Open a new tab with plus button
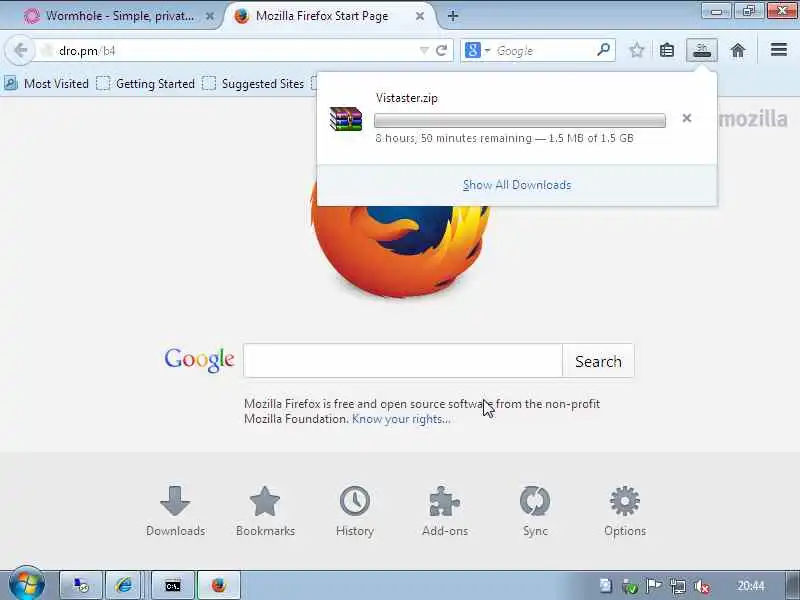This screenshot has height=600, width=800. point(453,16)
